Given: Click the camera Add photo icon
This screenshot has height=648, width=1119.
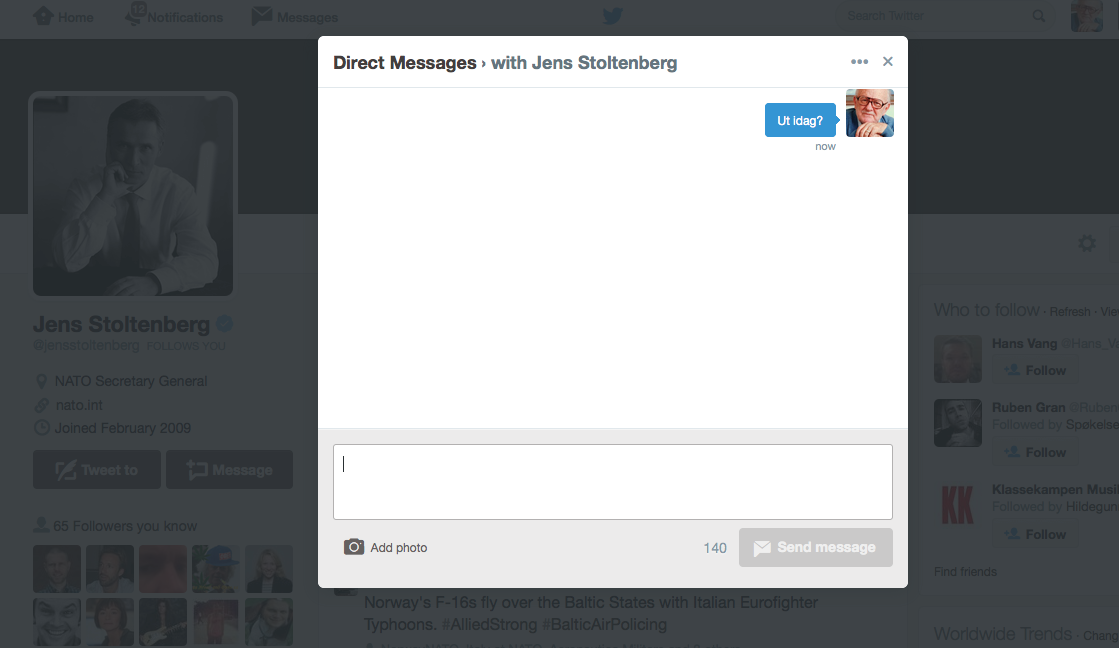Looking at the screenshot, I should click(354, 547).
